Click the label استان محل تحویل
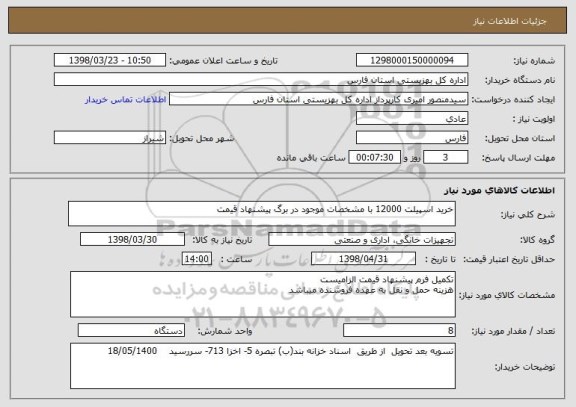Viewport: 576px width, 407px height. click(x=520, y=138)
